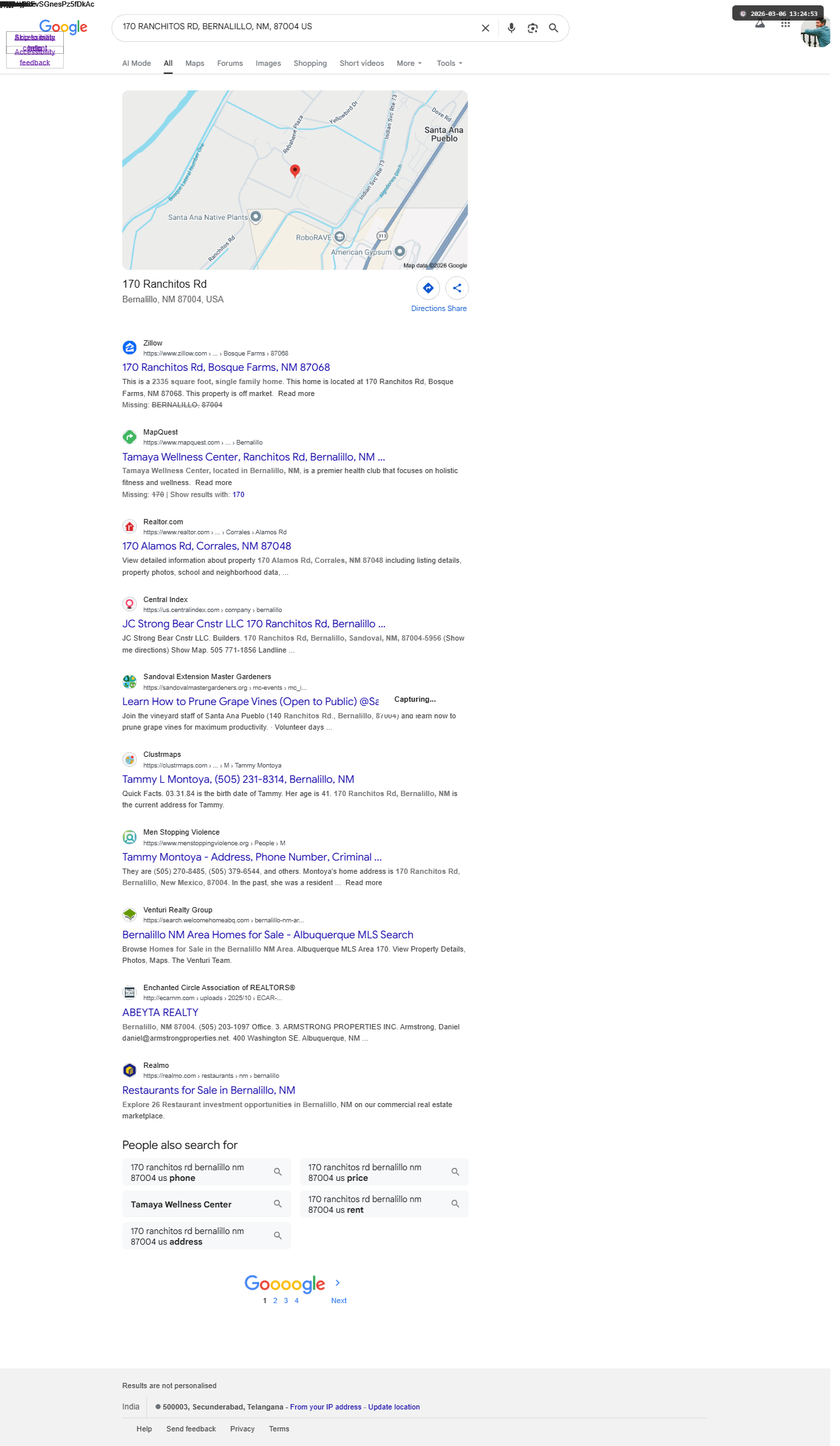Switch to Forums tab
The height and width of the screenshot is (1446, 840).
pos(230,63)
